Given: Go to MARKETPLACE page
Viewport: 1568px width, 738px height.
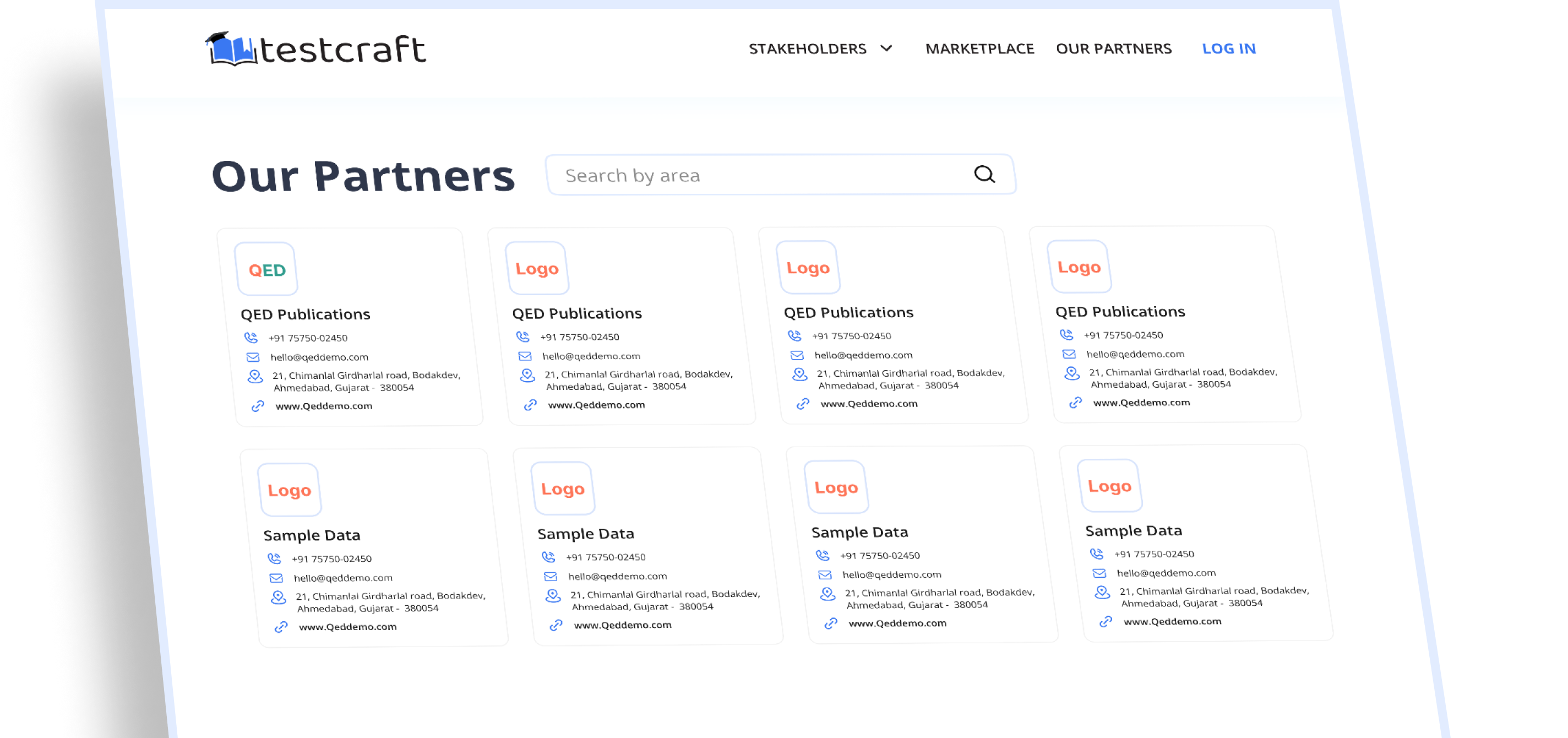Looking at the screenshot, I should click(x=979, y=48).
